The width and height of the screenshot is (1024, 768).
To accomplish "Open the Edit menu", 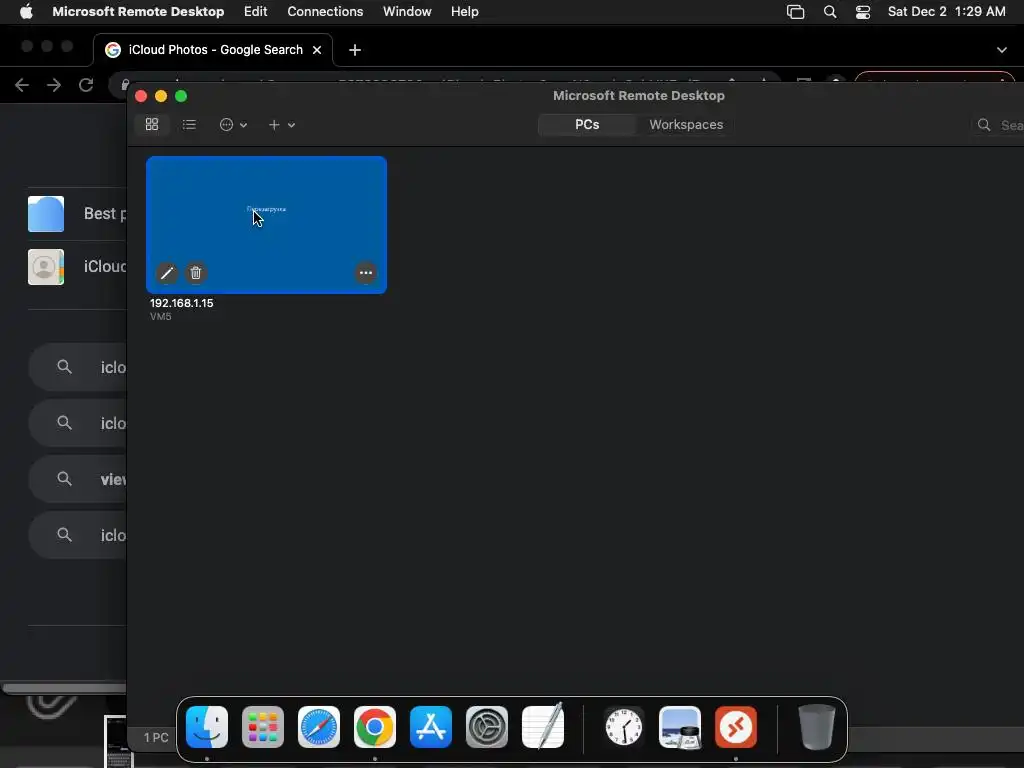I will click(255, 12).
